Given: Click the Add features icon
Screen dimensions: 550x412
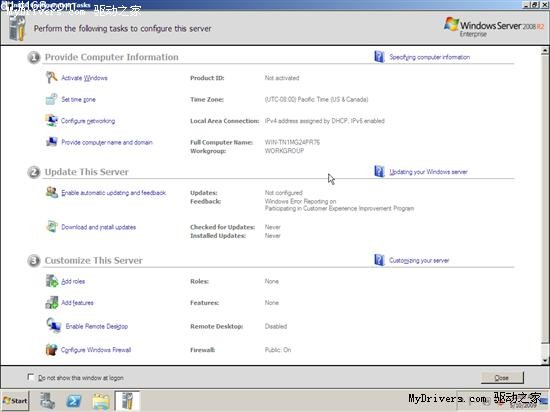Looking at the screenshot, I should tap(52, 302).
